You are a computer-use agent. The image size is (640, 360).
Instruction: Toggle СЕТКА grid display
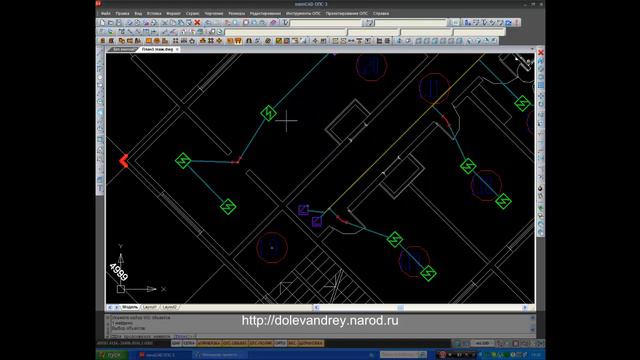coord(189,343)
